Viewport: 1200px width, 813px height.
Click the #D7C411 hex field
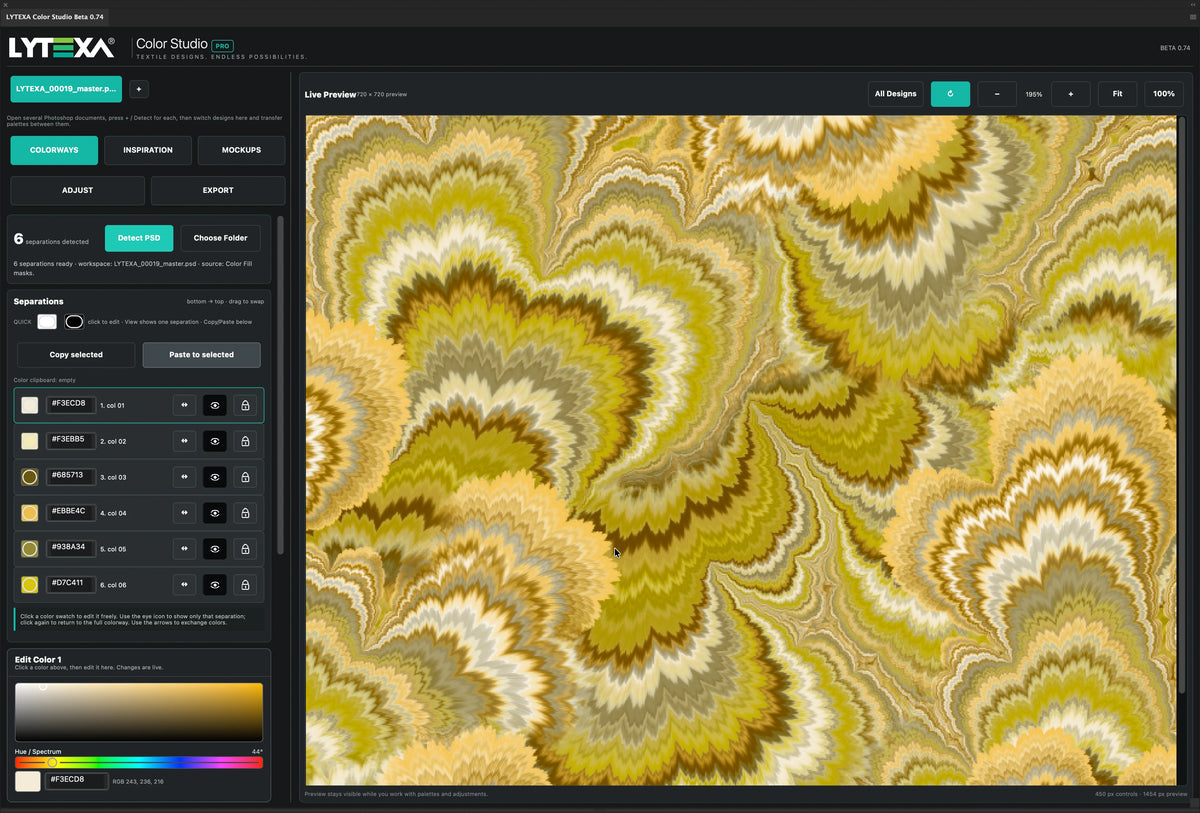pyautogui.click(x=70, y=584)
